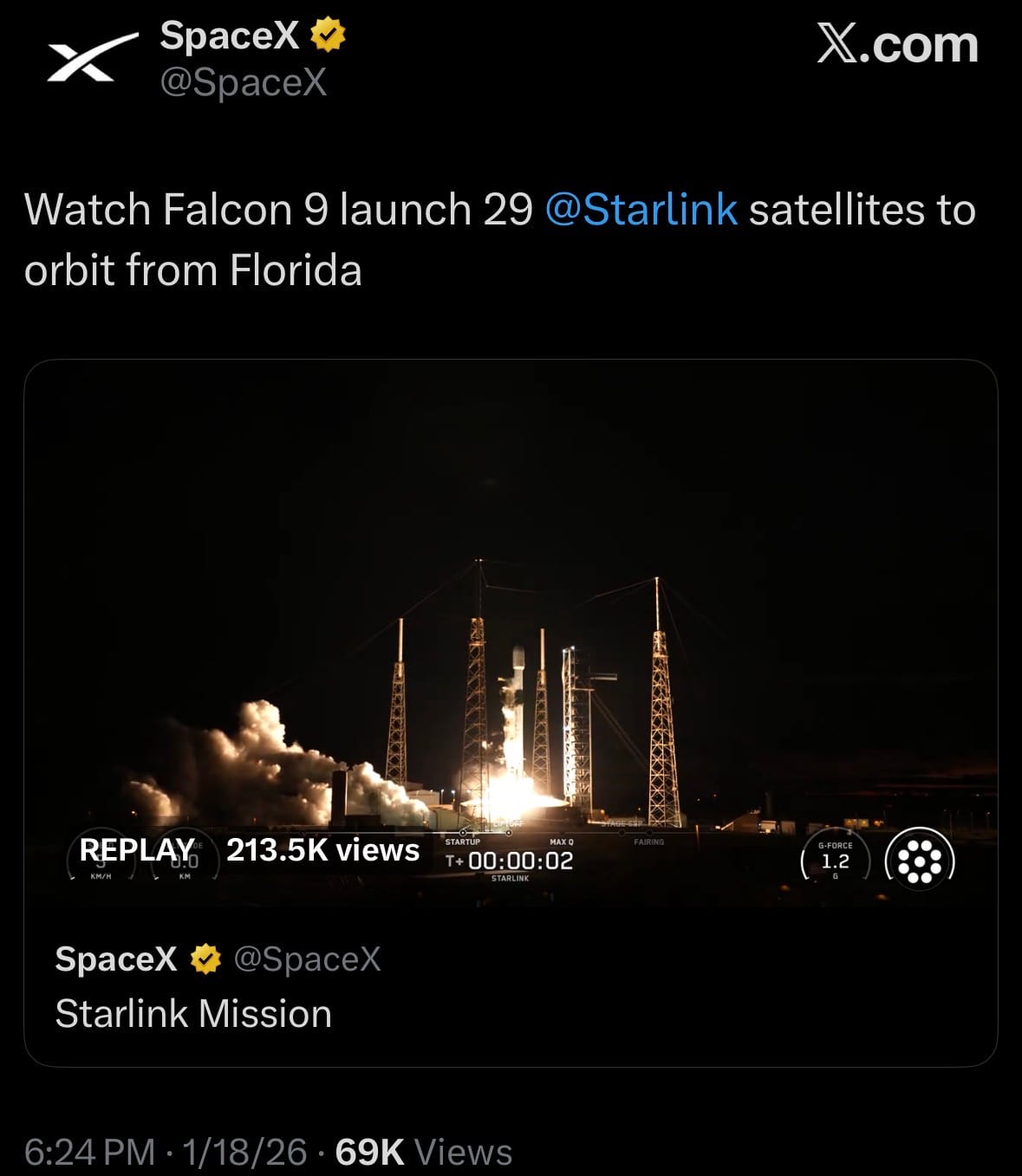
Task: Click the 69K Views count
Action: (x=423, y=1152)
